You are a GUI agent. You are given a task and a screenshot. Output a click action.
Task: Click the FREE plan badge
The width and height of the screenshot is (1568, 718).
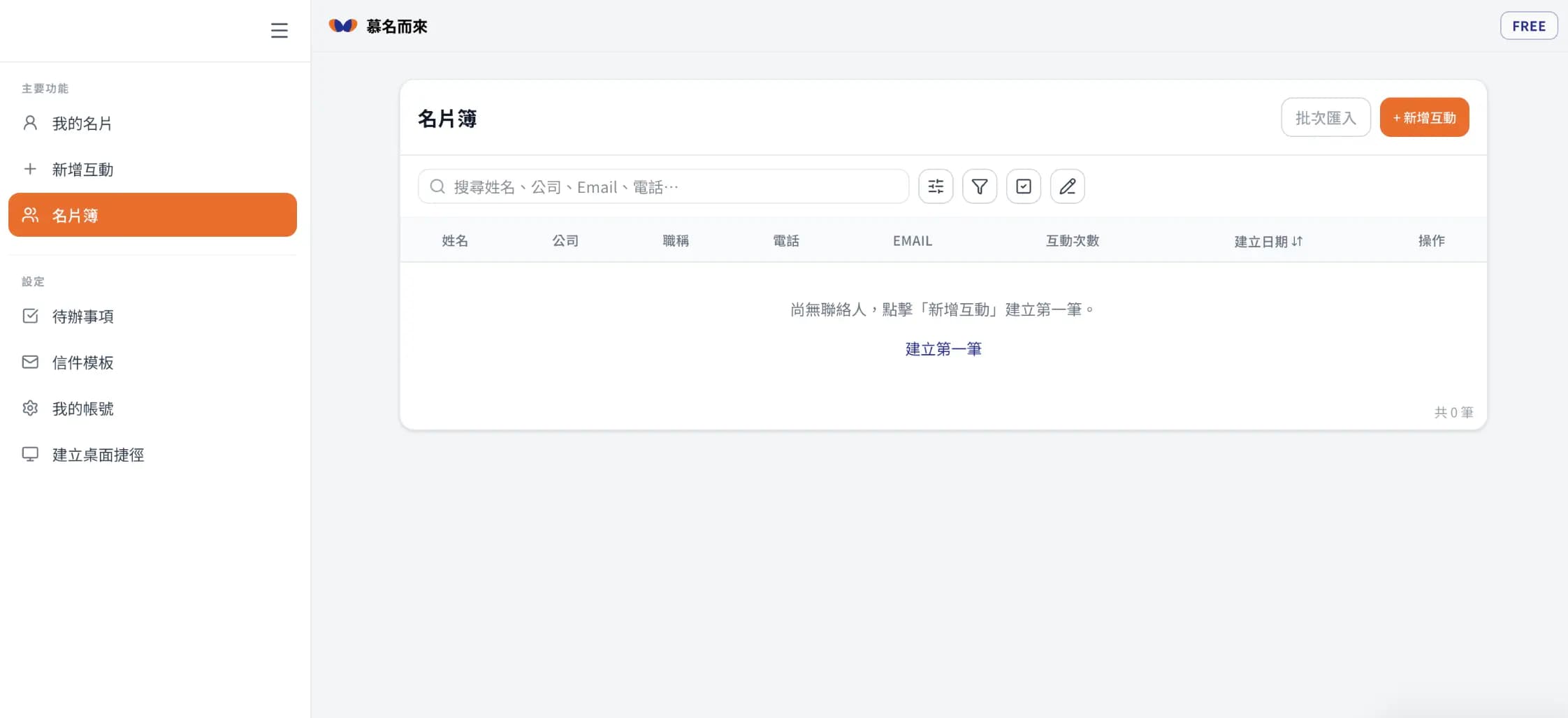1528,26
